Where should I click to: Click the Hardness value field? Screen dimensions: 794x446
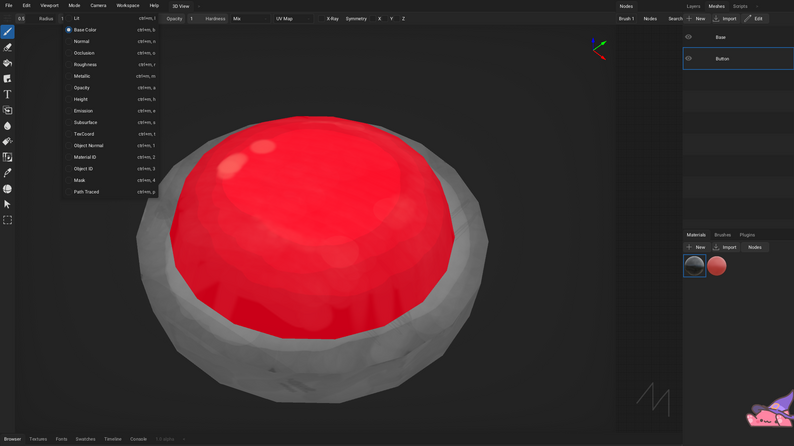pyautogui.click(x=209, y=19)
